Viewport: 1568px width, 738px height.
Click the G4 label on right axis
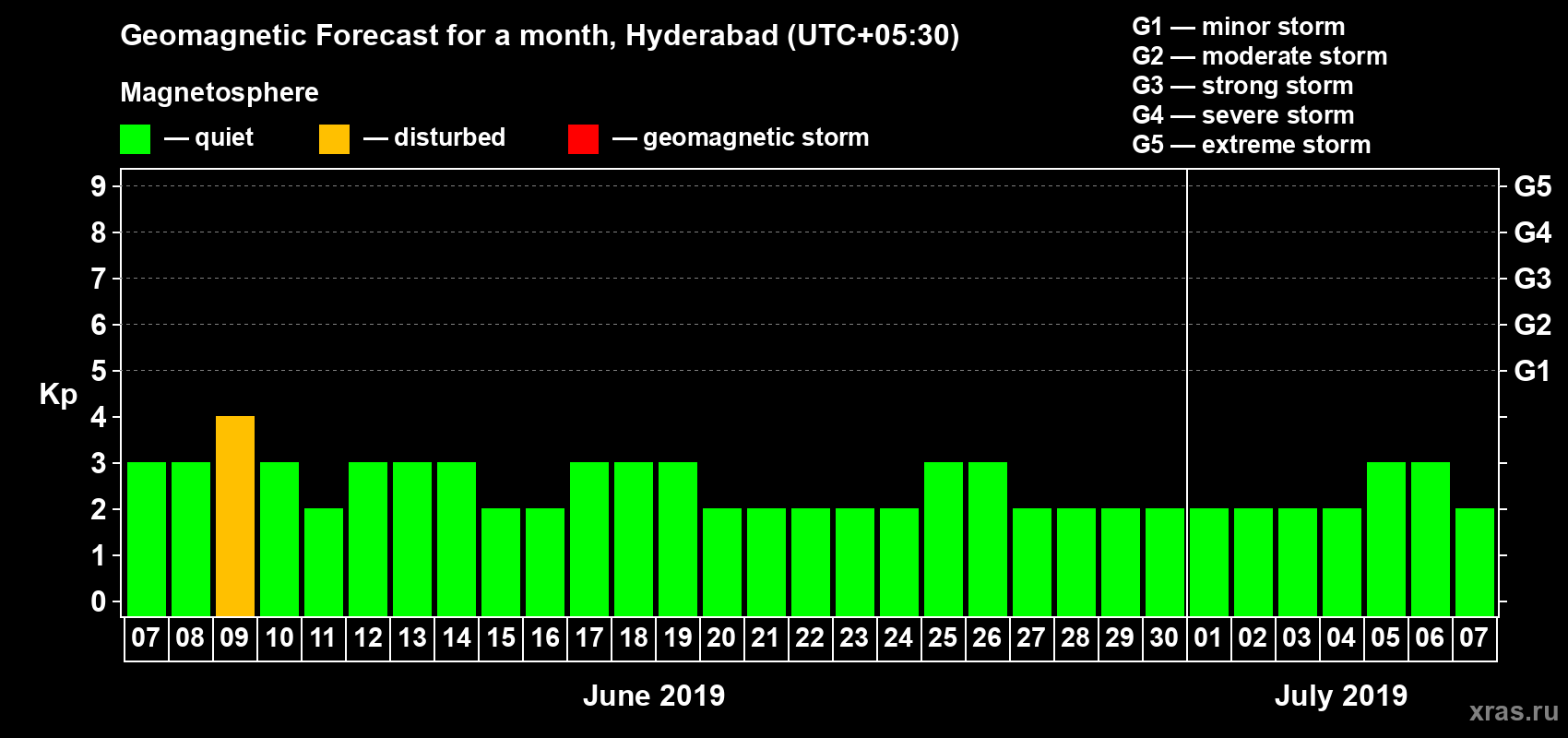click(x=1532, y=232)
